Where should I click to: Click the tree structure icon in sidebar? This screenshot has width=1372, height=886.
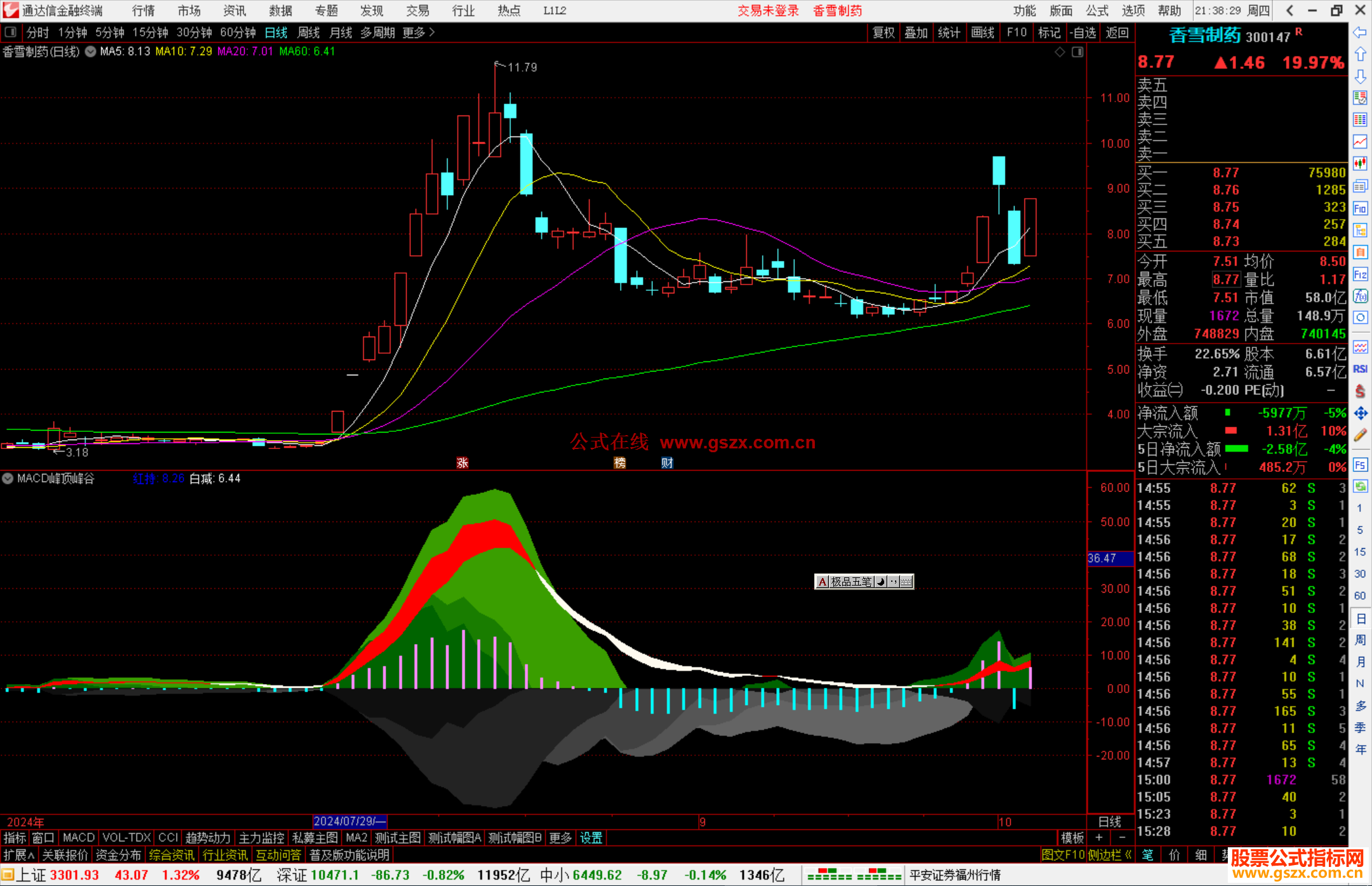point(1360,230)
